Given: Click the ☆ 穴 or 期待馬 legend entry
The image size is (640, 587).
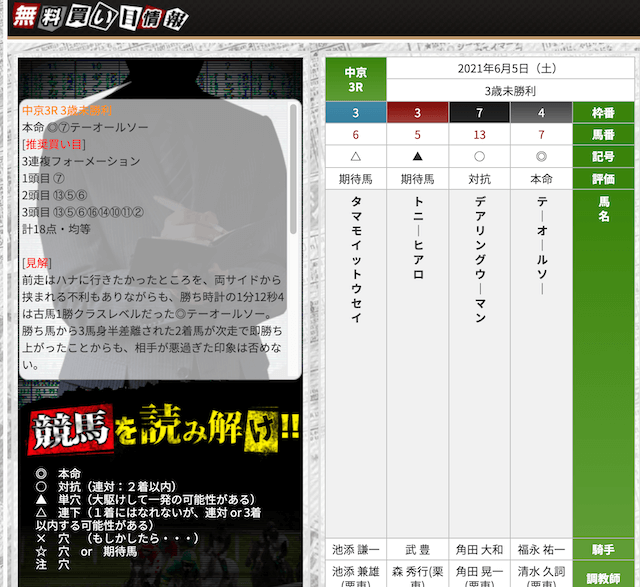Looking at the screenshot, I should pyautogui.click(x=86, y=551).
